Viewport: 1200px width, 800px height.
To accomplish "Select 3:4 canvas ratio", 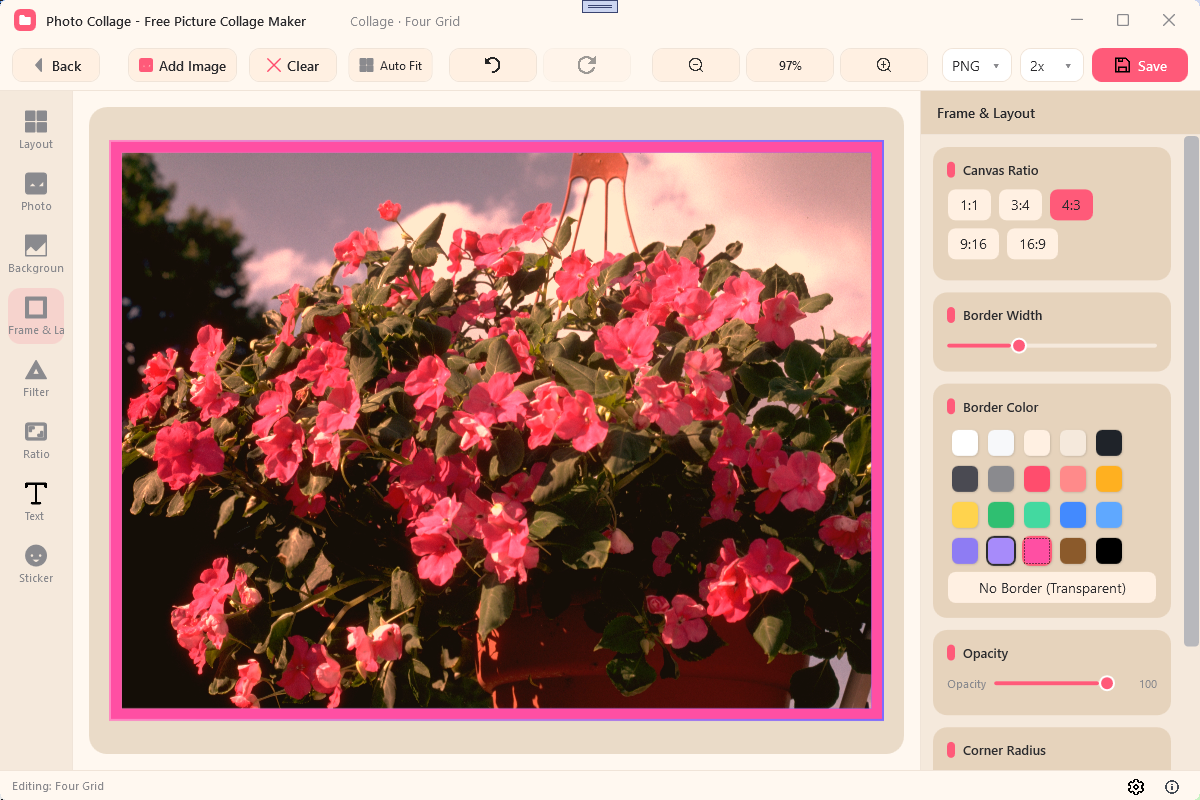I will click(x=1020, y=205).
